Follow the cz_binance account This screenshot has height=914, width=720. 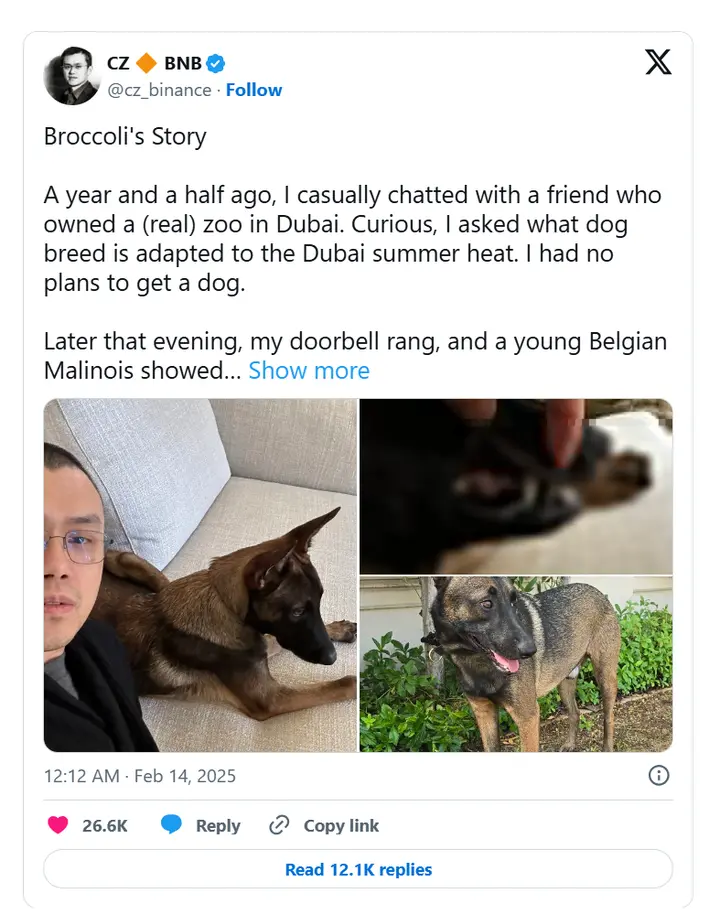tap(254, 90)
